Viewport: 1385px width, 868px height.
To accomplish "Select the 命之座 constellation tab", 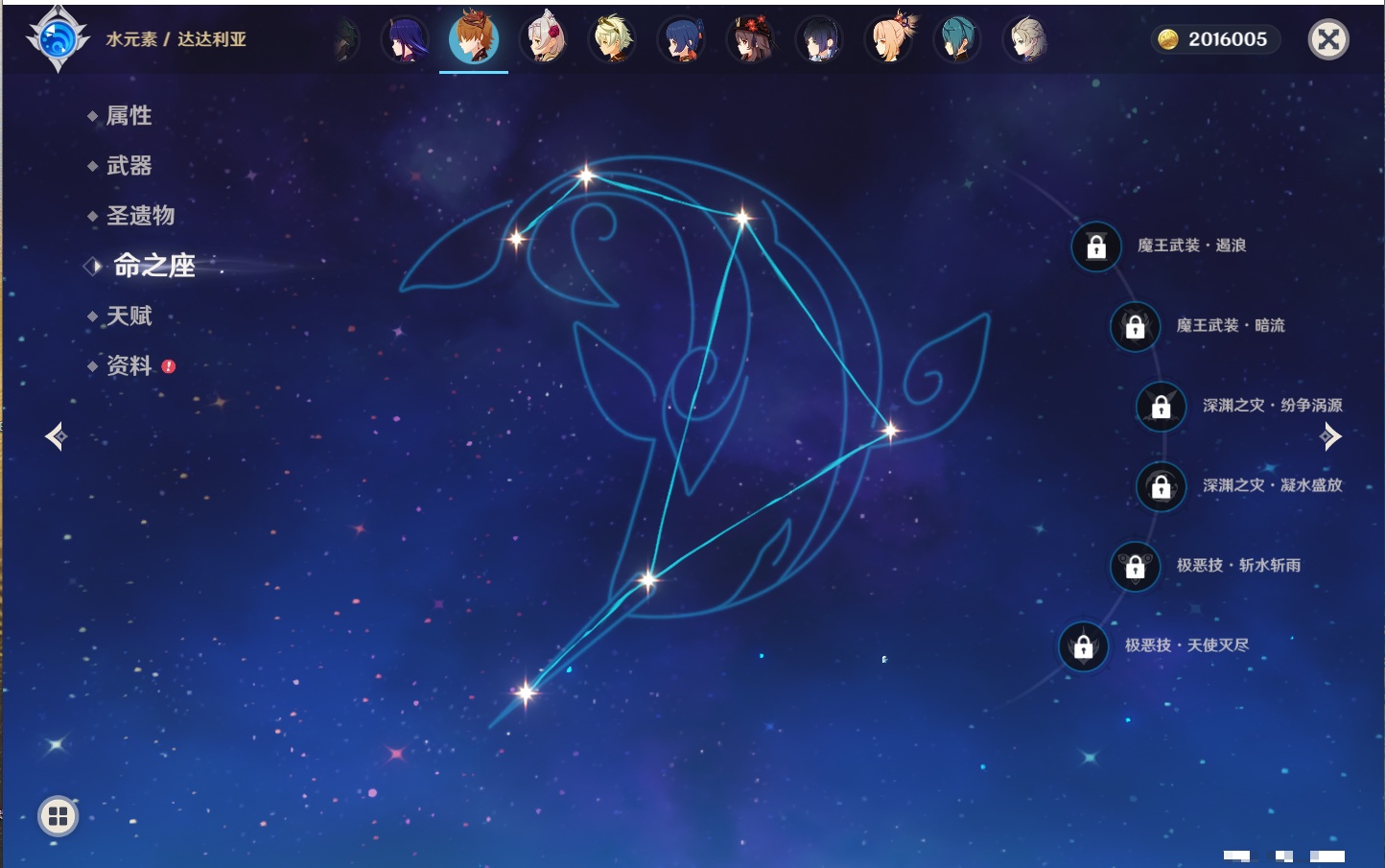I will pos(153,266).
